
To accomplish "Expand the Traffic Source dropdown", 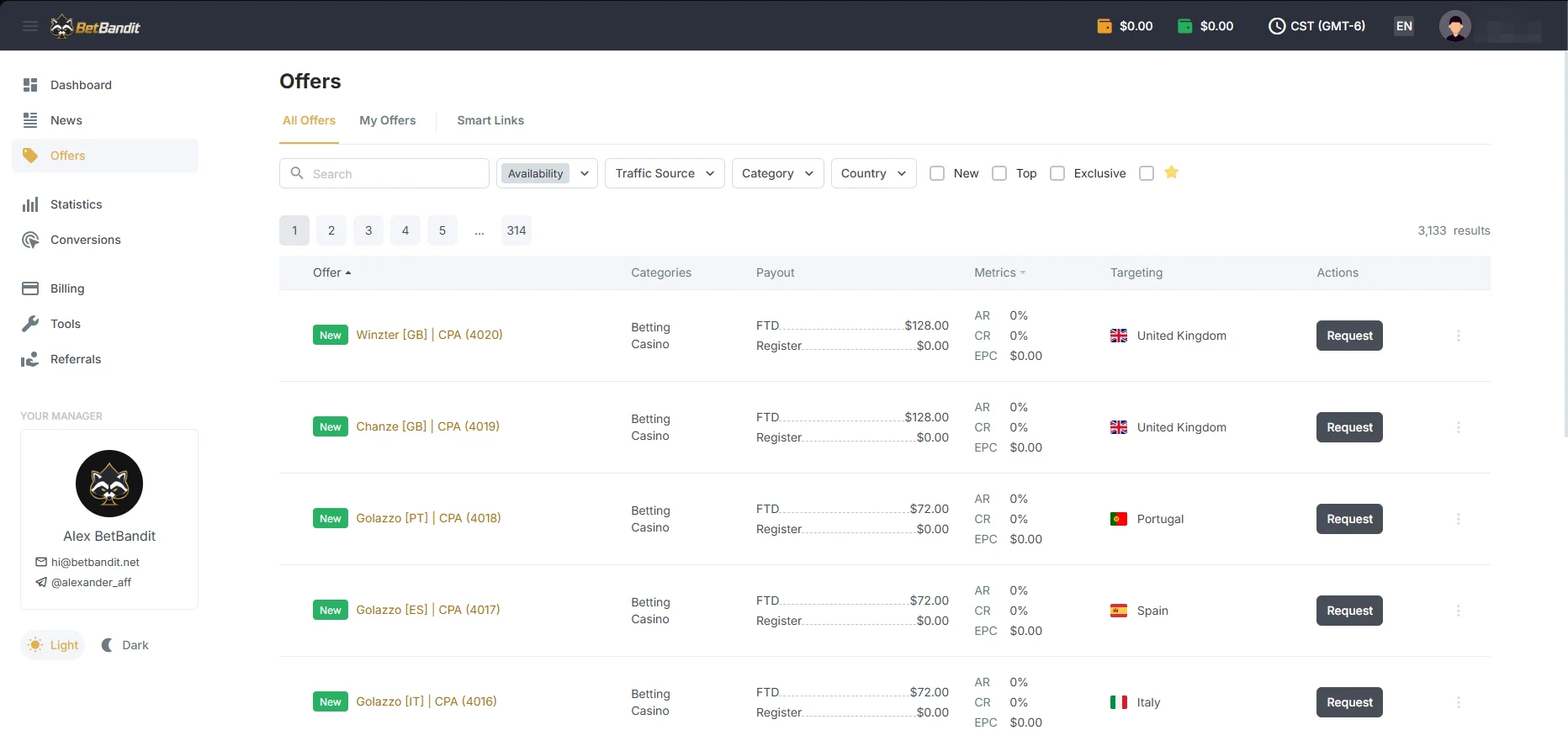I will pos(665,173).
